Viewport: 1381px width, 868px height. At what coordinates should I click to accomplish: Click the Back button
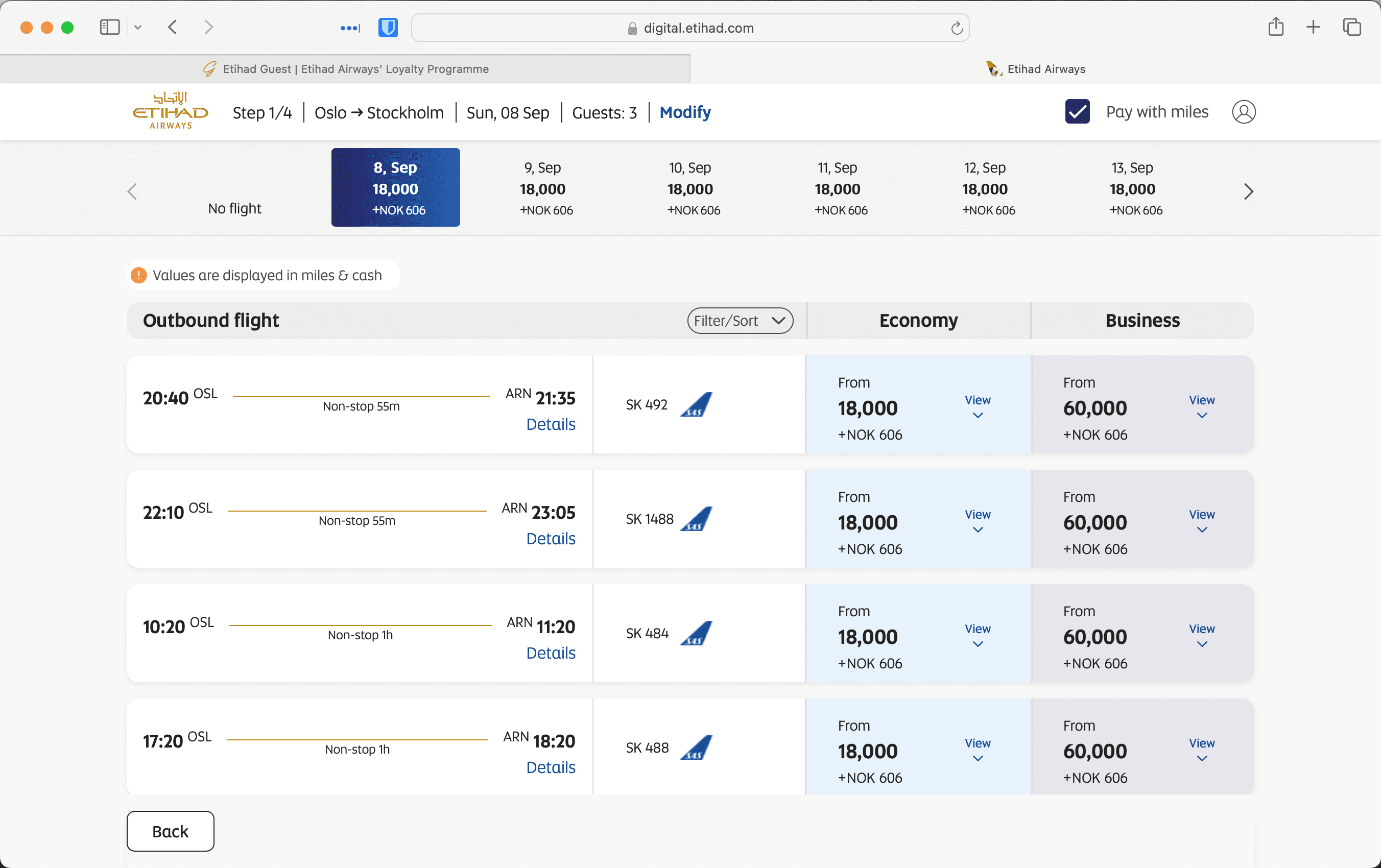point(171,831)
